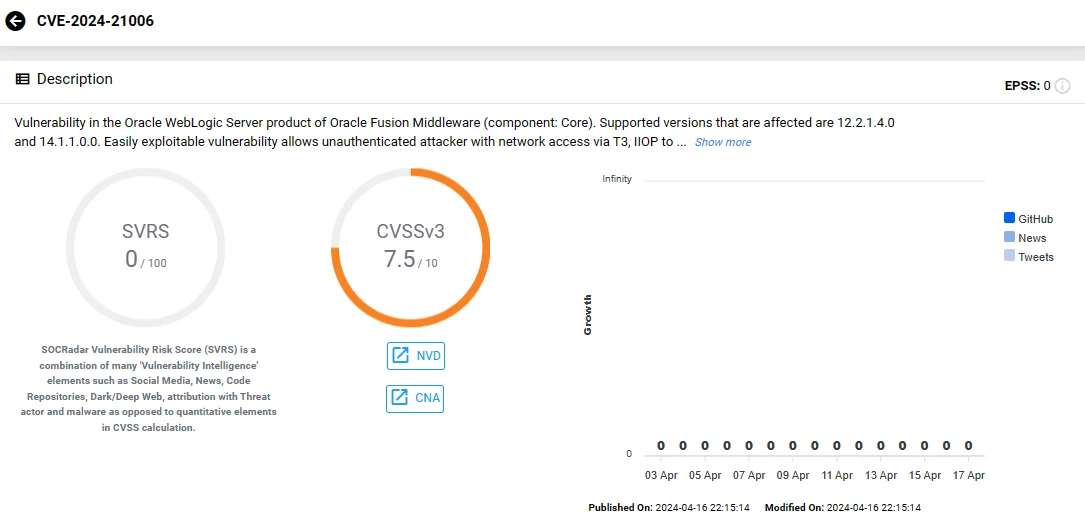Click the 17 Apr axis label
Viewport: 1085px width, 522px height.
coord(968,476)
